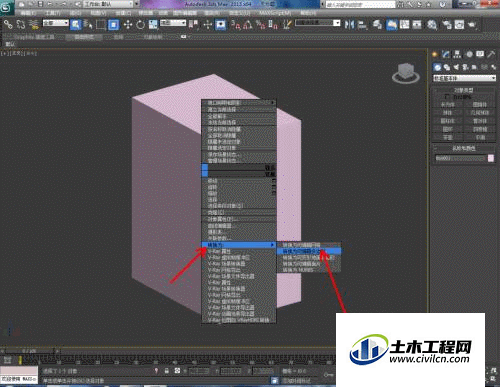This screenshot has width=500, height=387.
Task: Open named selection sets dropdown
Action: pyautogui.click(x=317, y=23)
